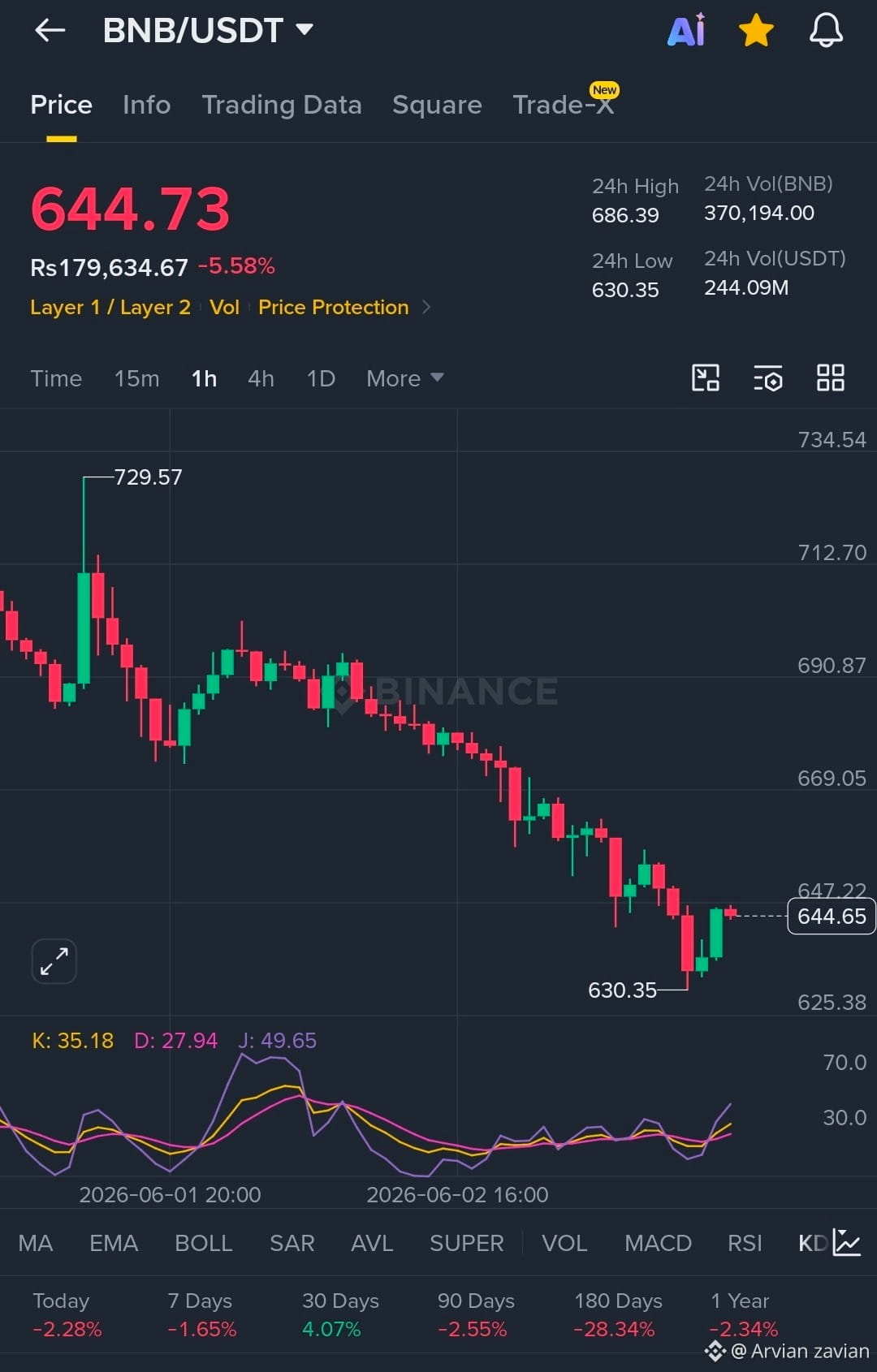Tap the 644.65 current price label
Image resolution: width=877 pixels, height=1372 pixels.
(832, 917)
